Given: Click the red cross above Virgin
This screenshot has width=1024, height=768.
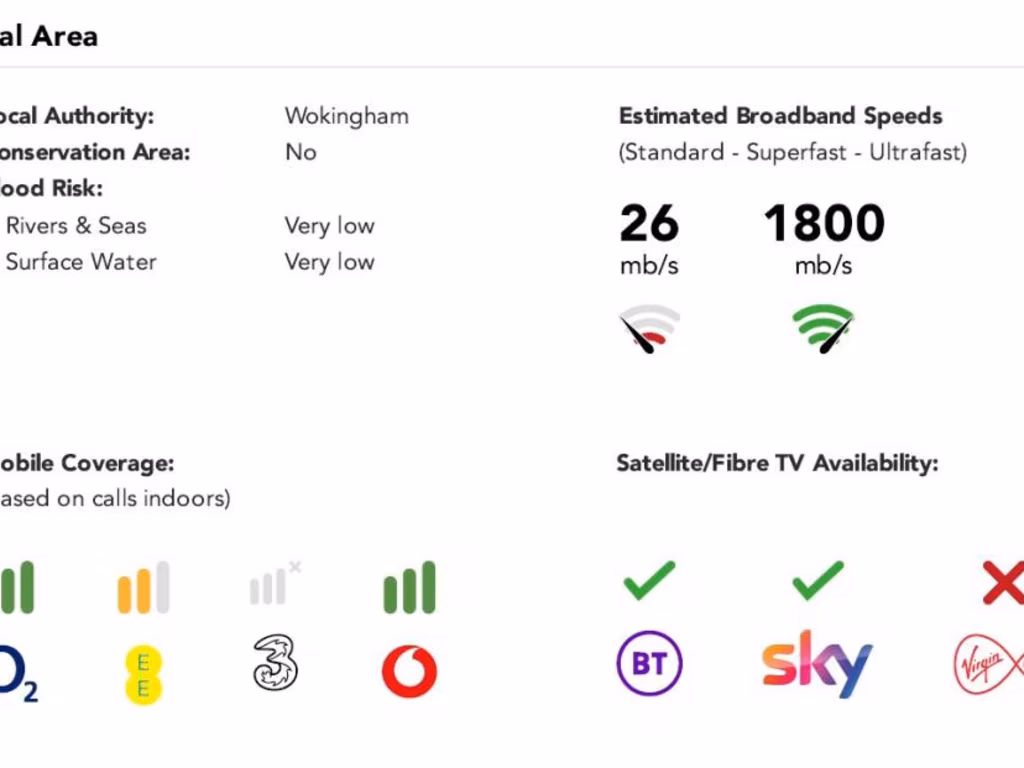Looking at the screenshot, I should point(1002,583).
